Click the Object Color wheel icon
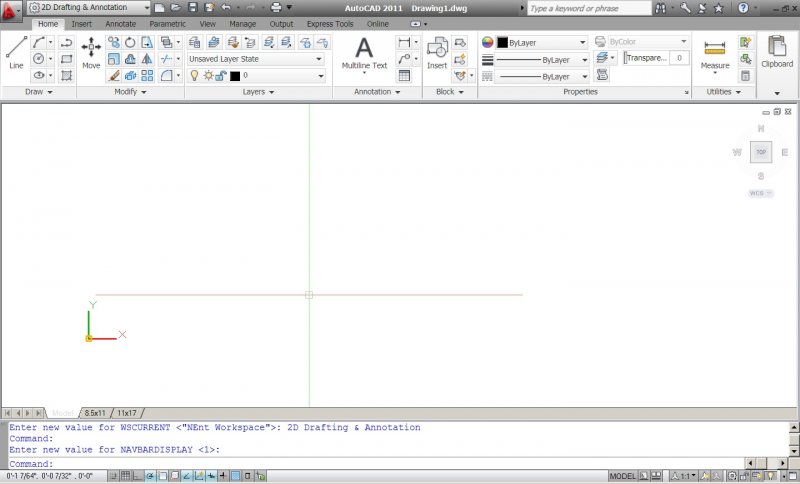The width and height of the screenshot is (800, 484). click(x=487, y=43)
